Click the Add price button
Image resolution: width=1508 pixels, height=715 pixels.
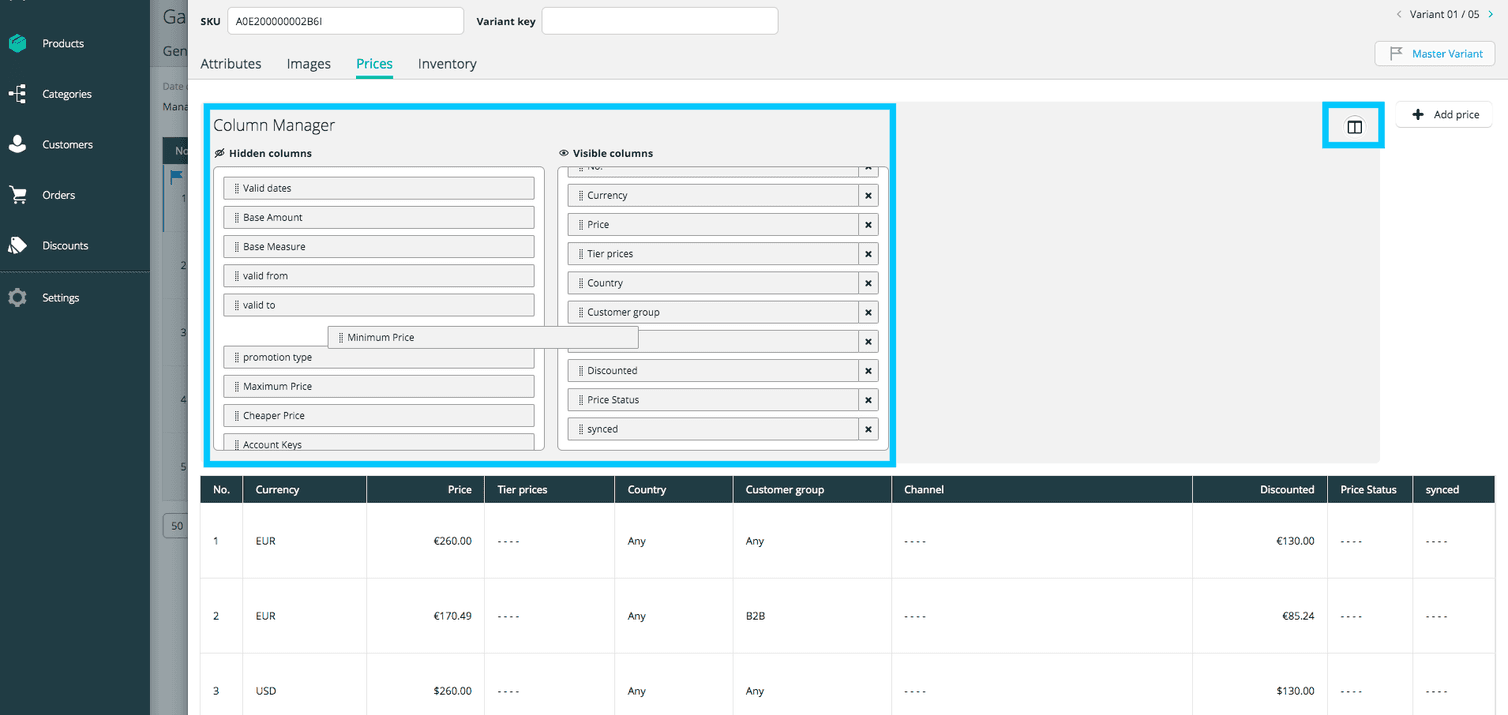point(1444,114)
